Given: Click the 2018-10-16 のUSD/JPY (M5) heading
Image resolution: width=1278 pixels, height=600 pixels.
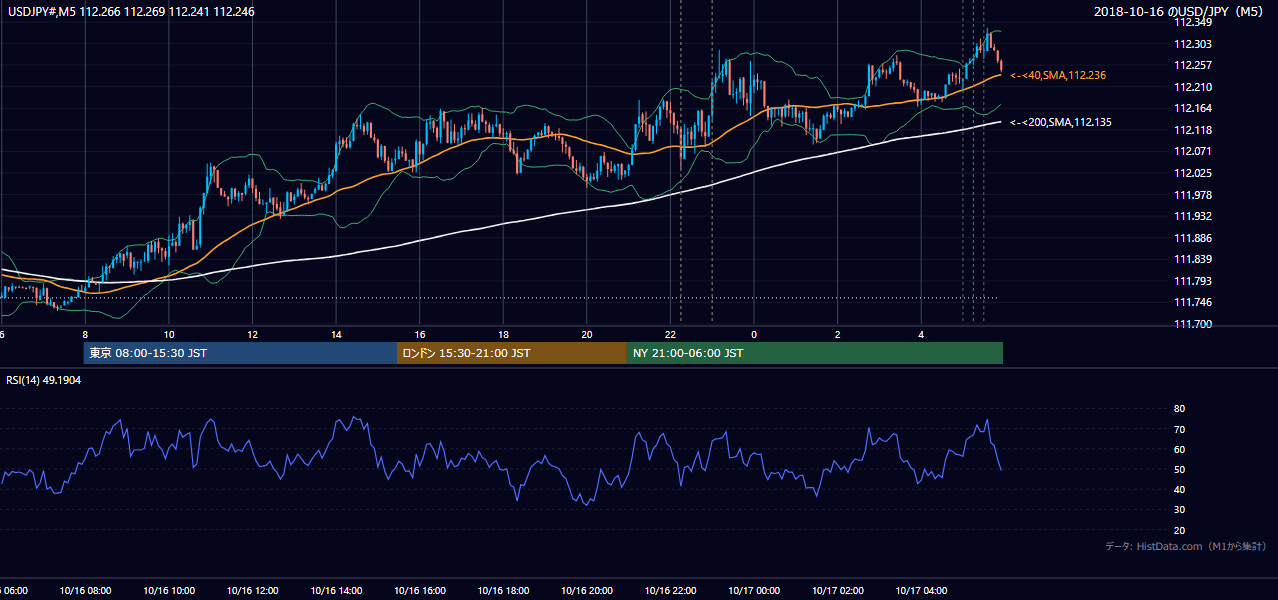Looking at the screenshot, I should pyautogui.click(x=1180, y=11).
